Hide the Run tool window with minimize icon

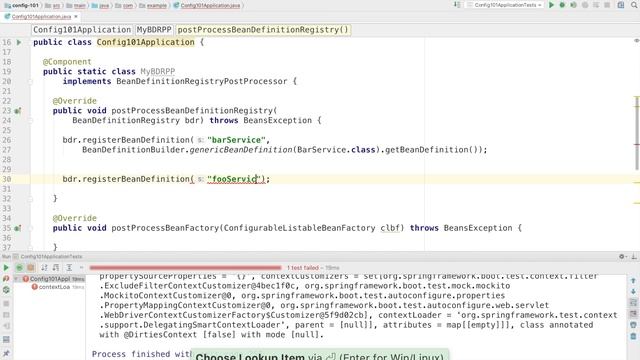634,256
